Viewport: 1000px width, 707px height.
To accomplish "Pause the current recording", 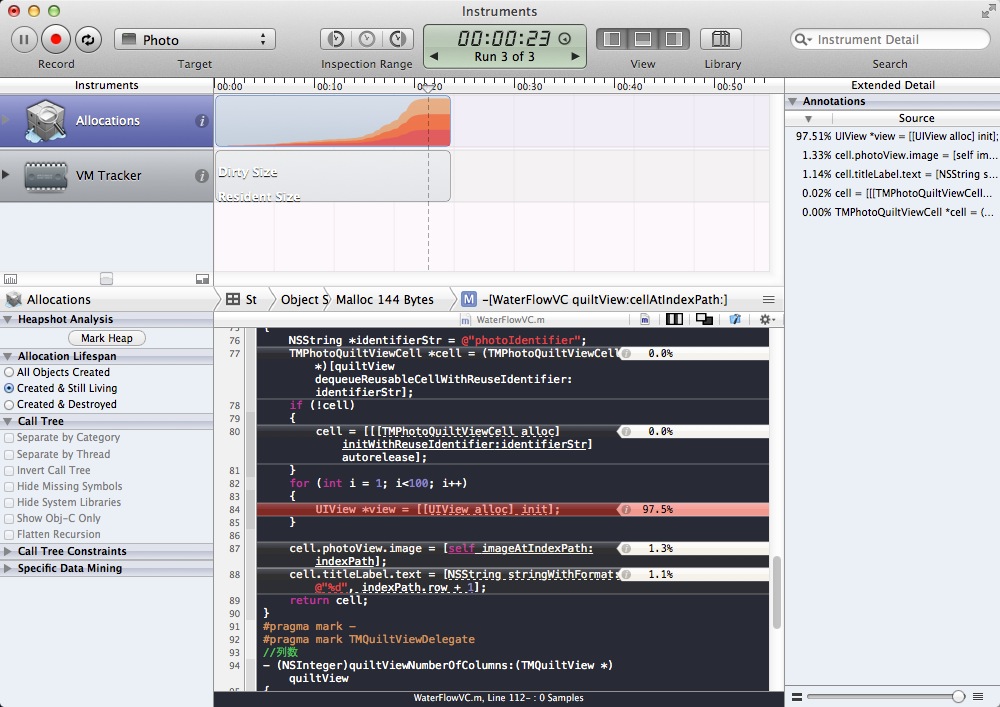I will tap(24, 40).
